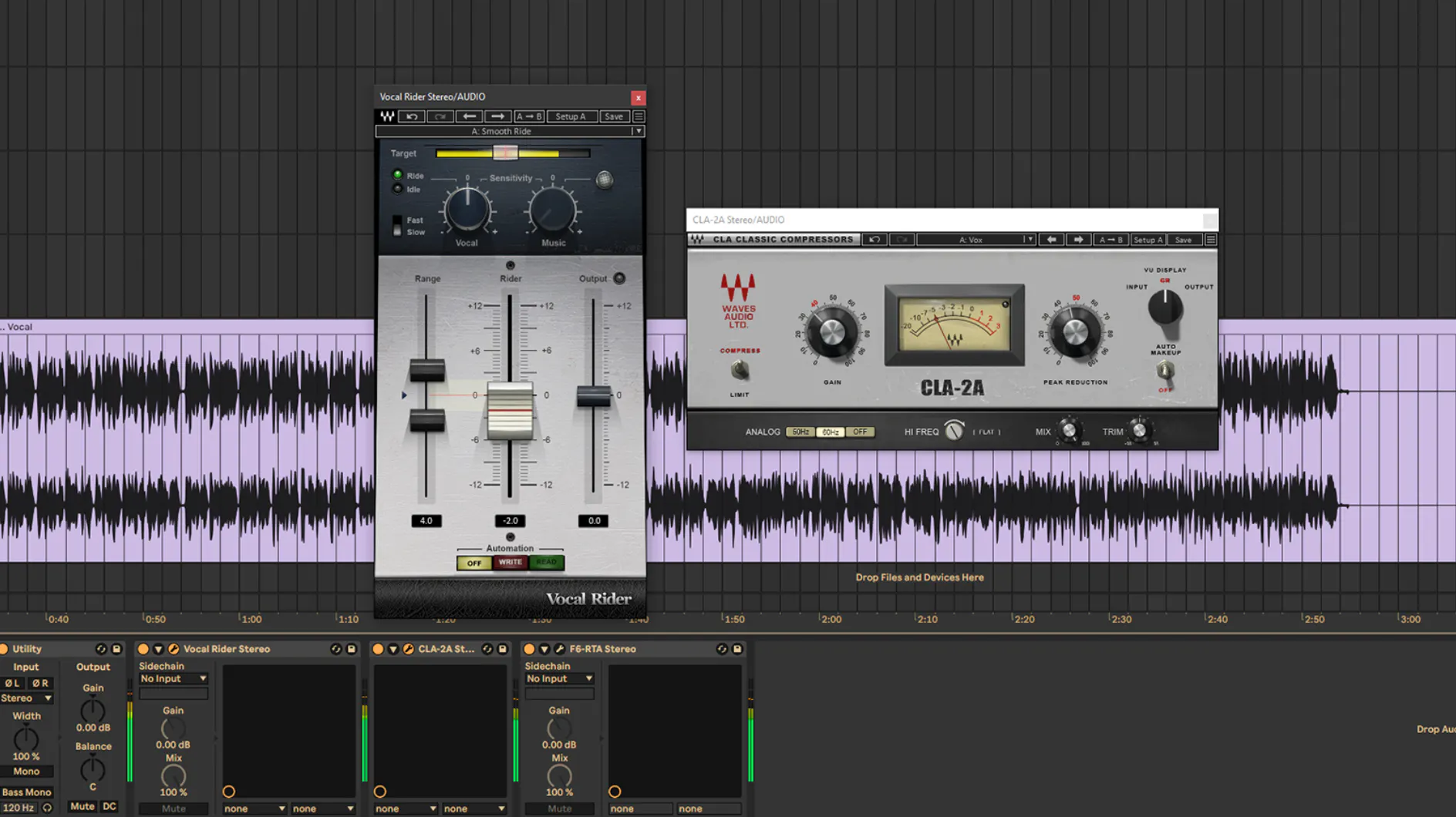Click undo in CLA-2A toolbar

click(875, 240)
